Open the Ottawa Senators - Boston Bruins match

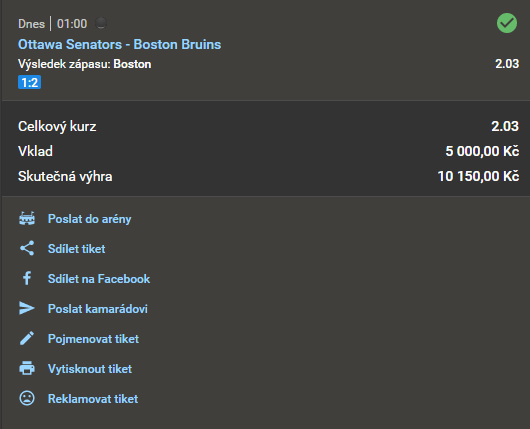pos(119,44)
